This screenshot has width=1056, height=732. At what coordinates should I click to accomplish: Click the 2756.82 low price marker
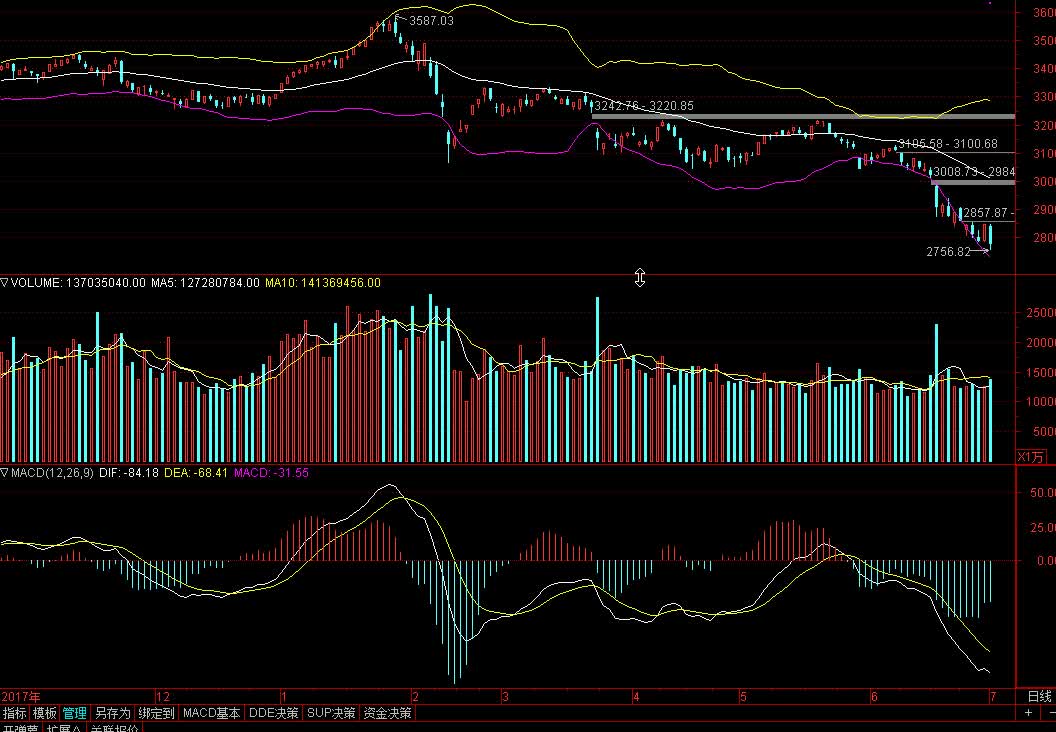949,253
